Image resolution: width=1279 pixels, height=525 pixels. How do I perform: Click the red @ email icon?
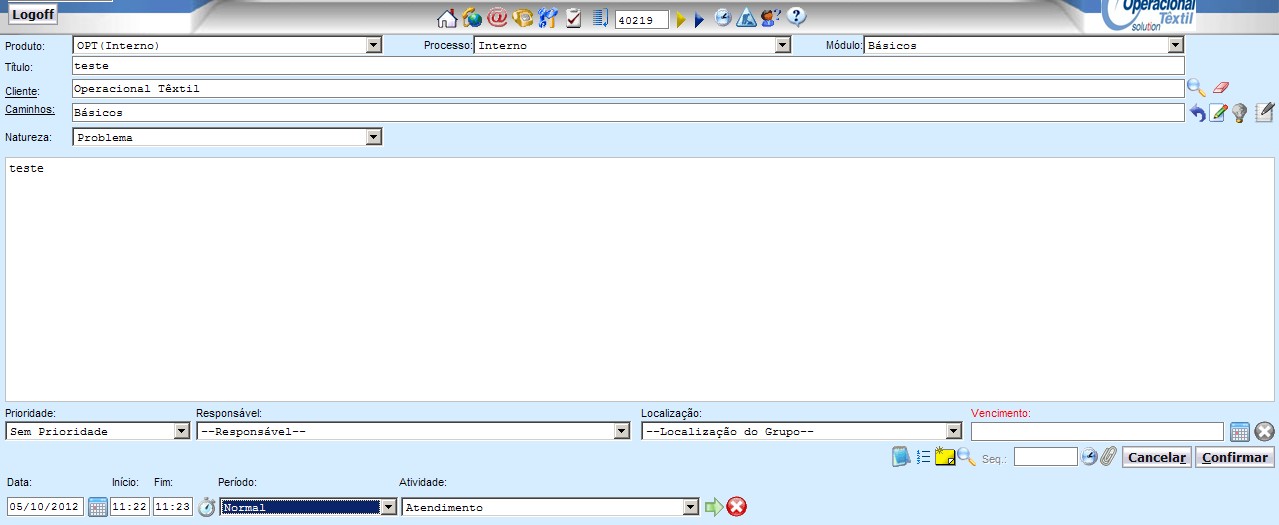pyautogui.click(x=497, y=18)
